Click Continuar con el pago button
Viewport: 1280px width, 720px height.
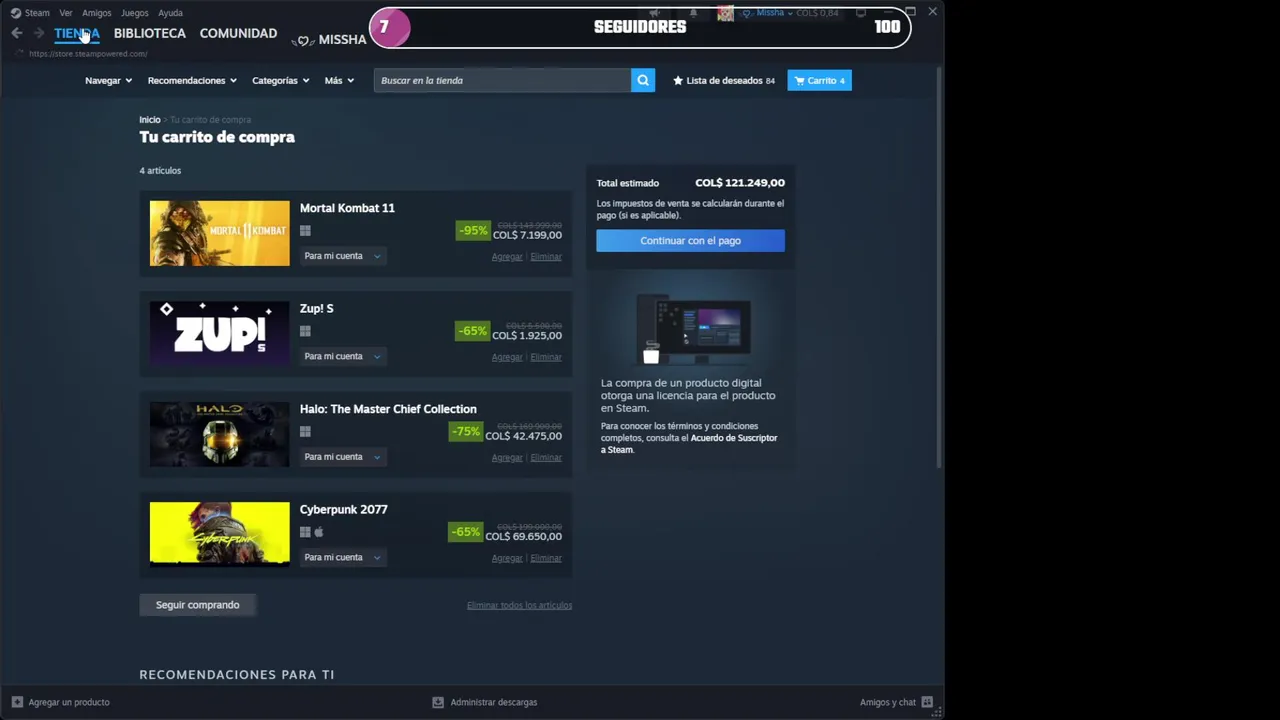coord(690,240)
